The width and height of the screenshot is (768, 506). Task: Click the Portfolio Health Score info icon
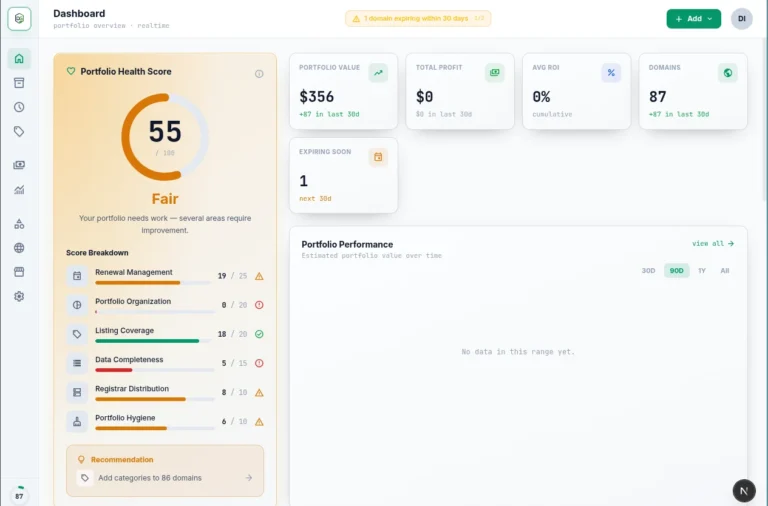[x=259, y=74]
